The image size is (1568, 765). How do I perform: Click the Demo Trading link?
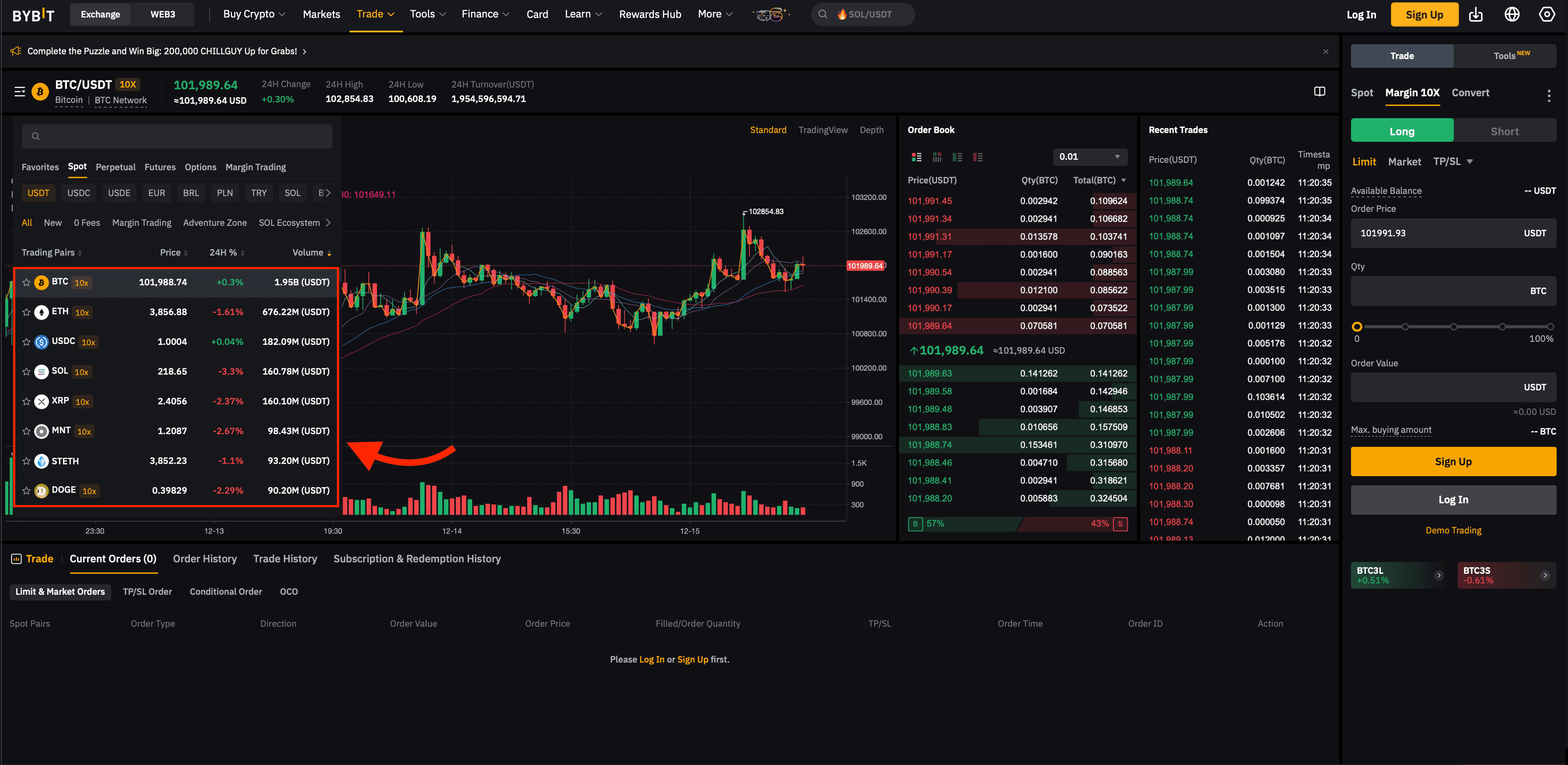[x=1453, y=530]
